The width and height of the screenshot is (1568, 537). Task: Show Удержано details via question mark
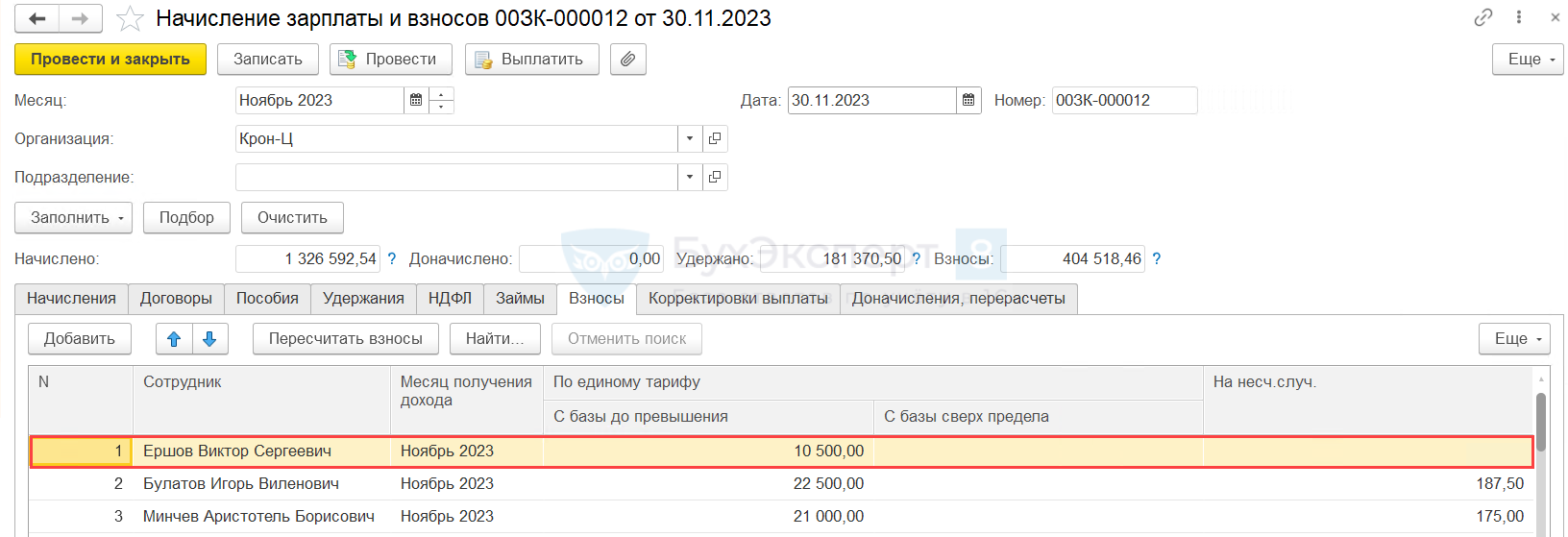click(916, 258)
